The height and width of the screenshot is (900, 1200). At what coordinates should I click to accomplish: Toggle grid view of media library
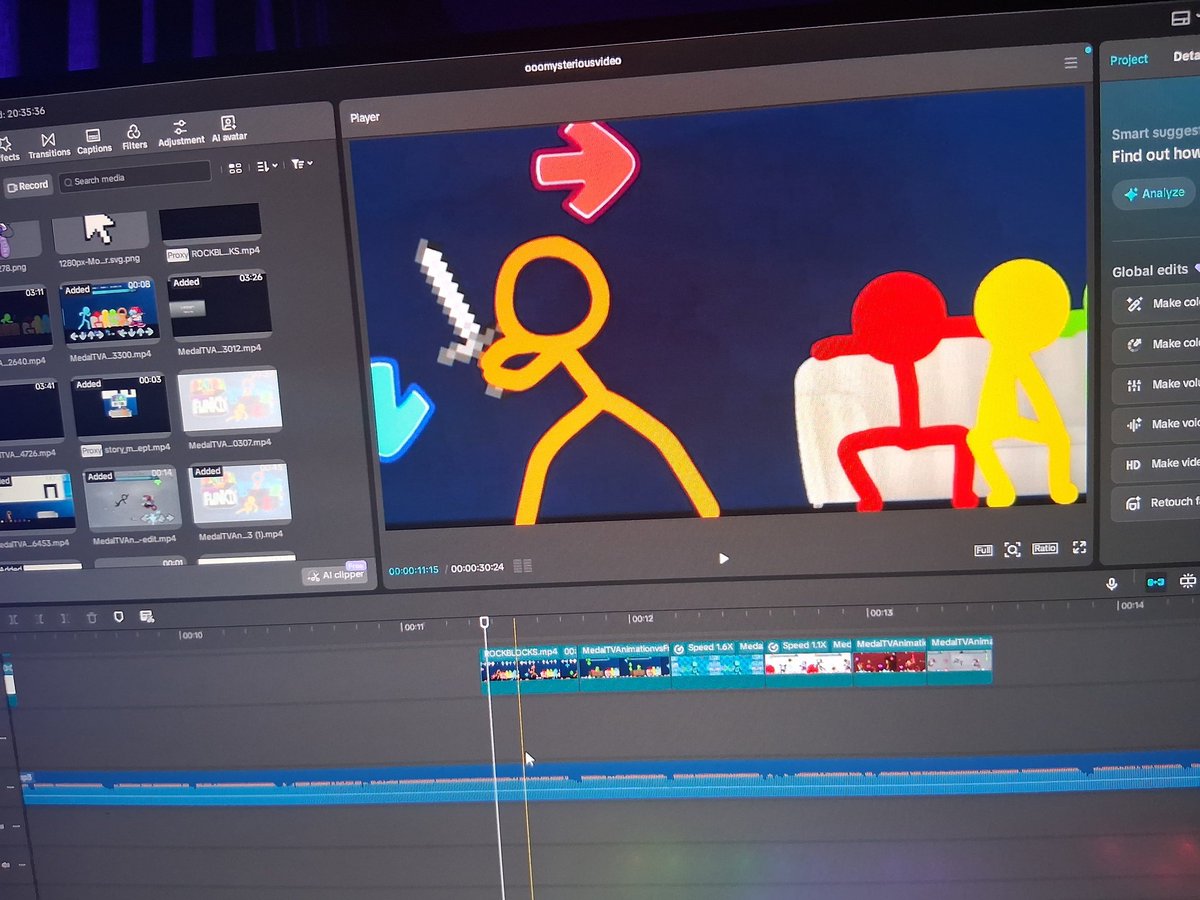[235, 168]
